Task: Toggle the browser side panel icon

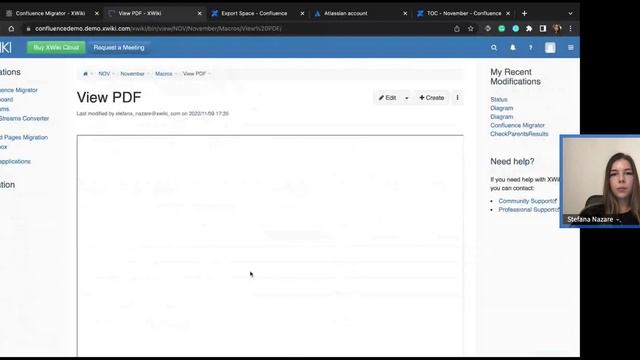Action: 542,29
